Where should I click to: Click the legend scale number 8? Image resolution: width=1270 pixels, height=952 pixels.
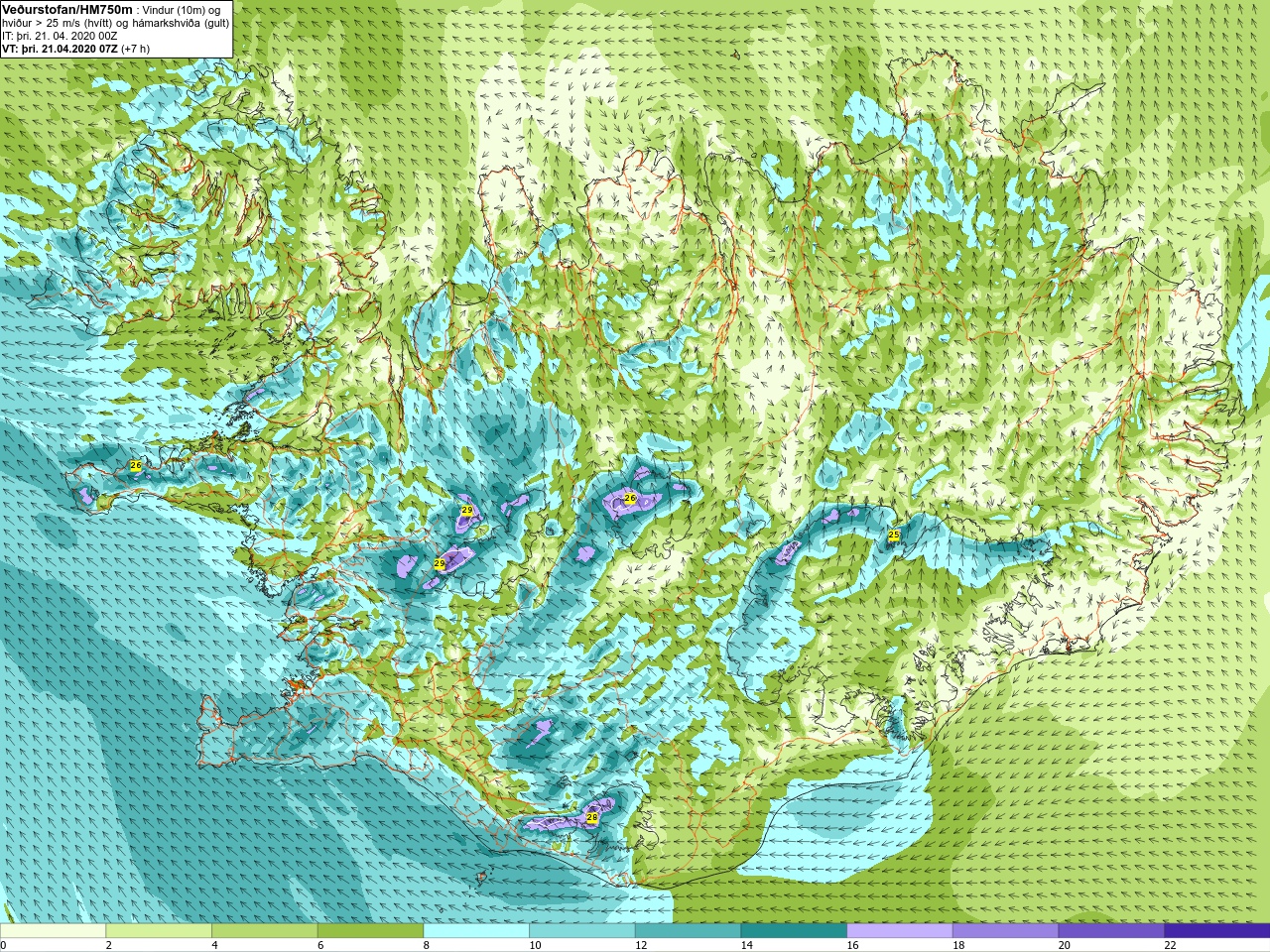click(427, 945)
